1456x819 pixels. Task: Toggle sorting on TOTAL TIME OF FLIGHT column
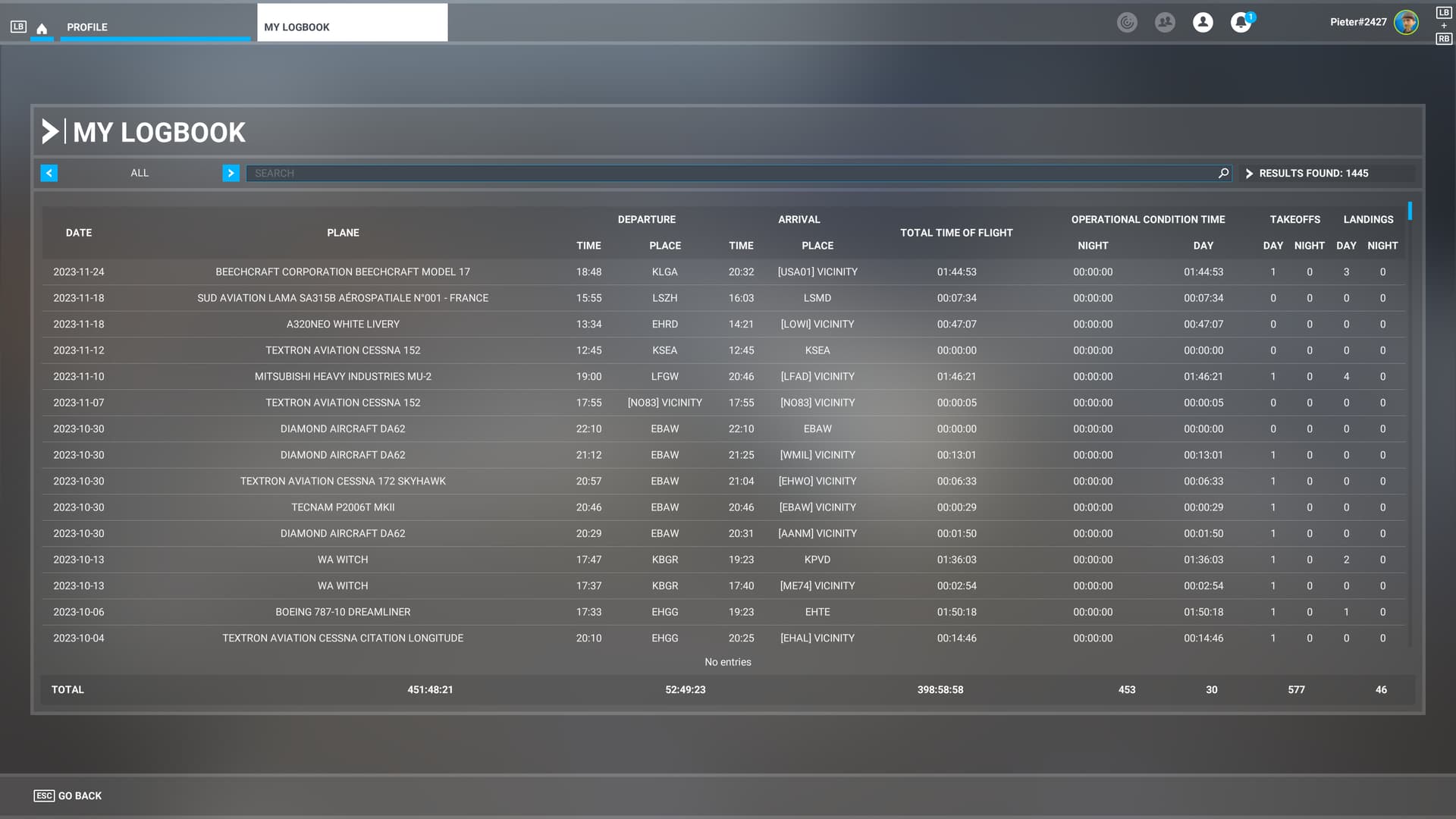[956, 233]
